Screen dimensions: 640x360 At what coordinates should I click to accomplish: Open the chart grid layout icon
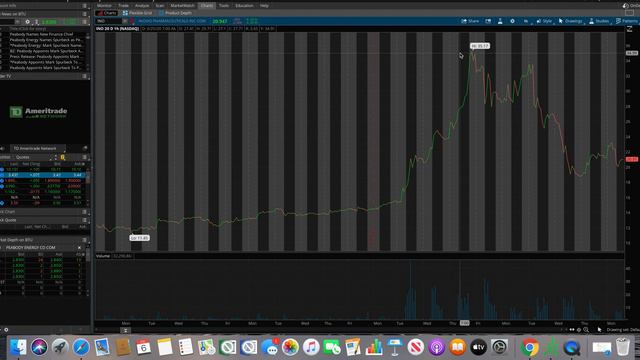click(488, 21)
